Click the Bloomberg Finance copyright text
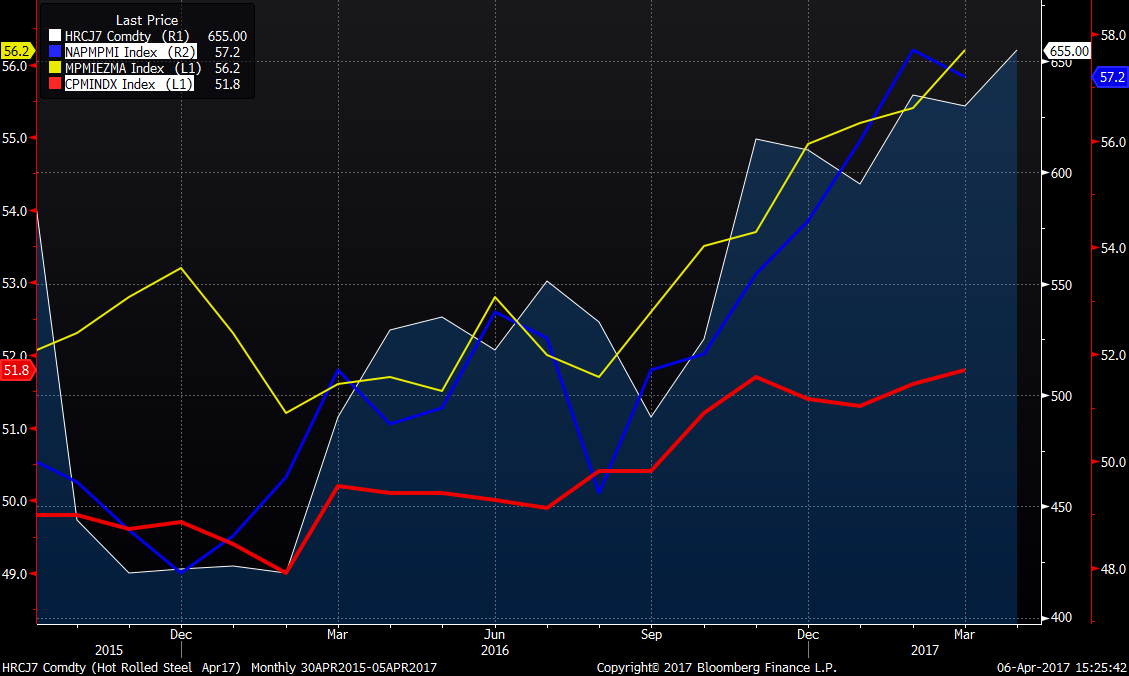This screenshot has height=676, width=1129. point(716,667)
